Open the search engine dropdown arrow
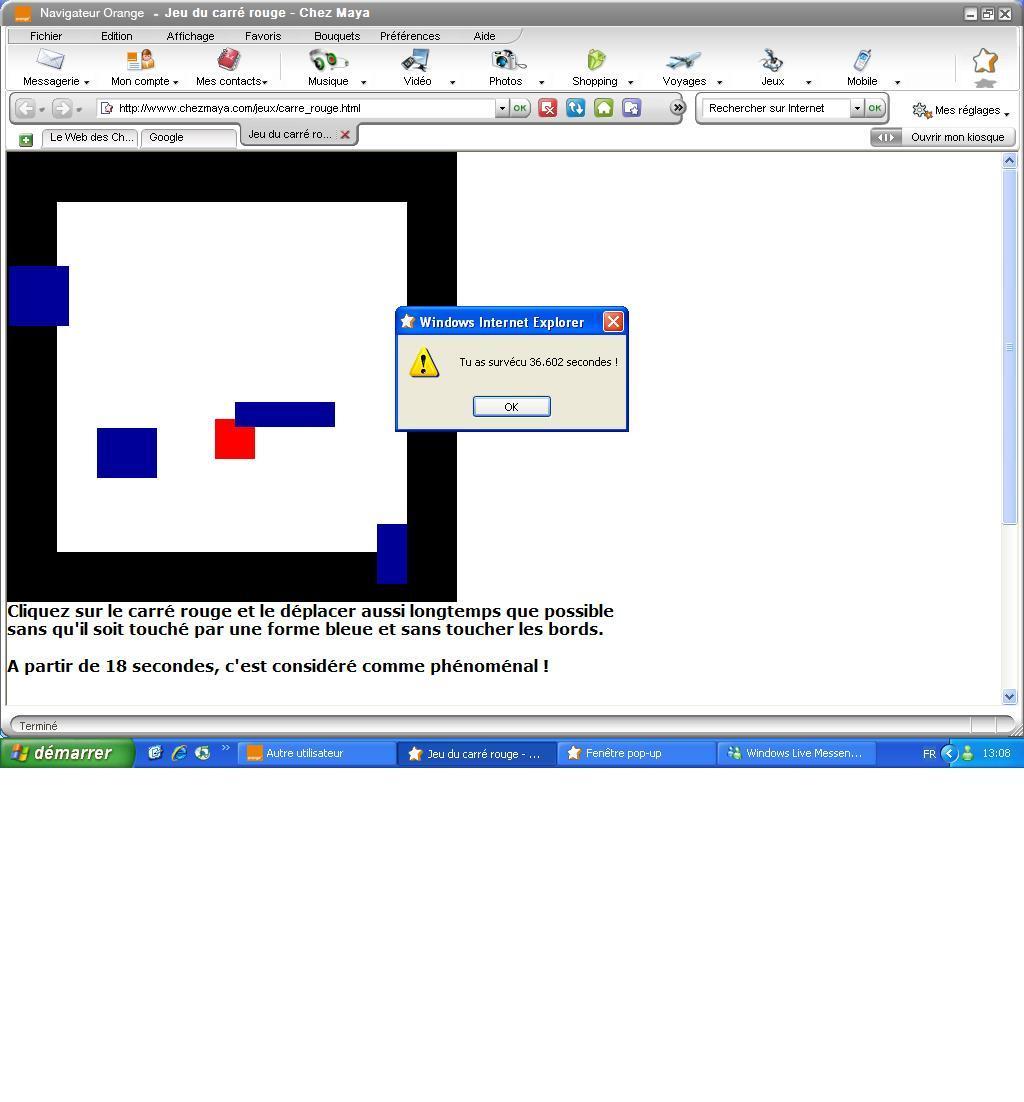The image size is (1024, 1102). point(857,108)
